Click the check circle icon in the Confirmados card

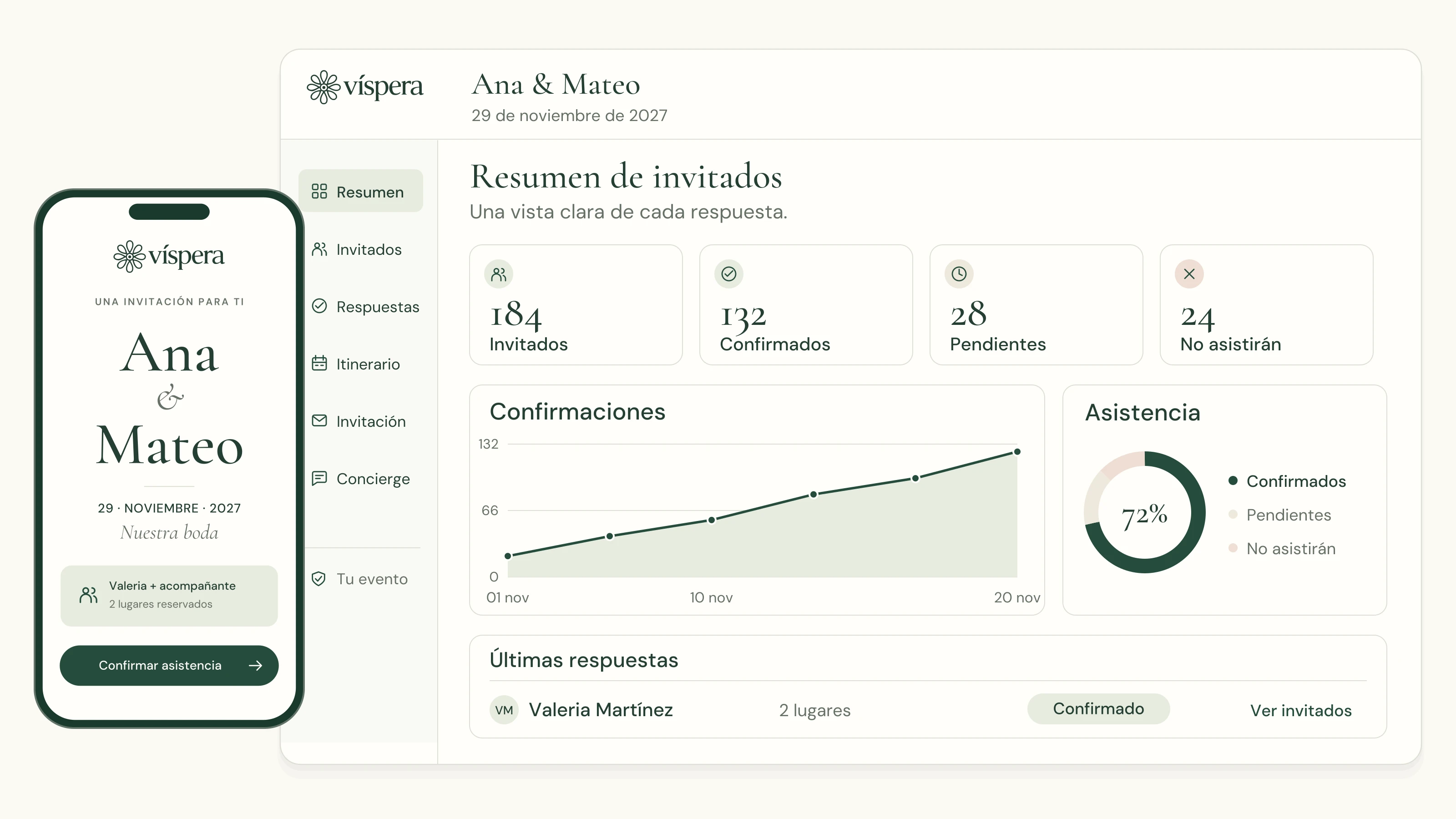[729, 274]
